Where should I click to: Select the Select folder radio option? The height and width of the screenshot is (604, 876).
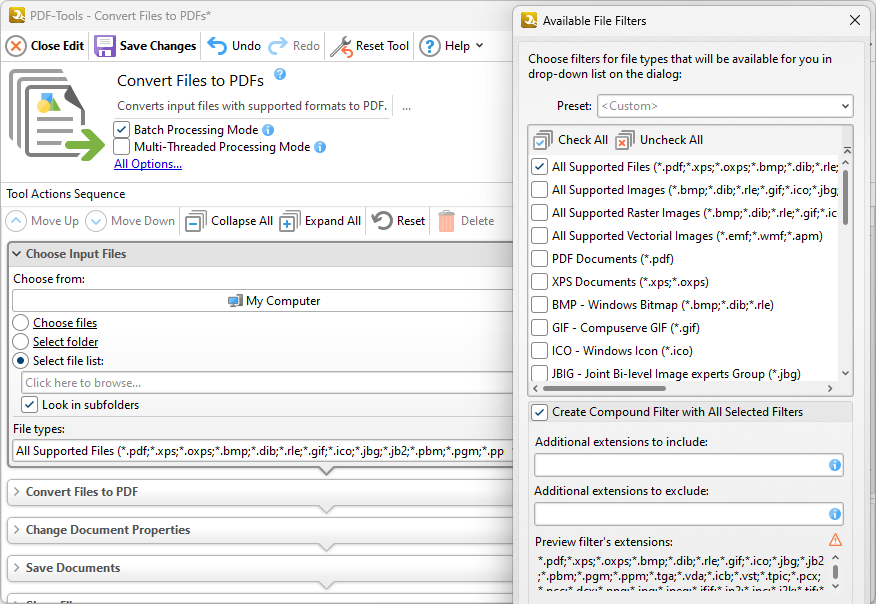click(21, 342)
